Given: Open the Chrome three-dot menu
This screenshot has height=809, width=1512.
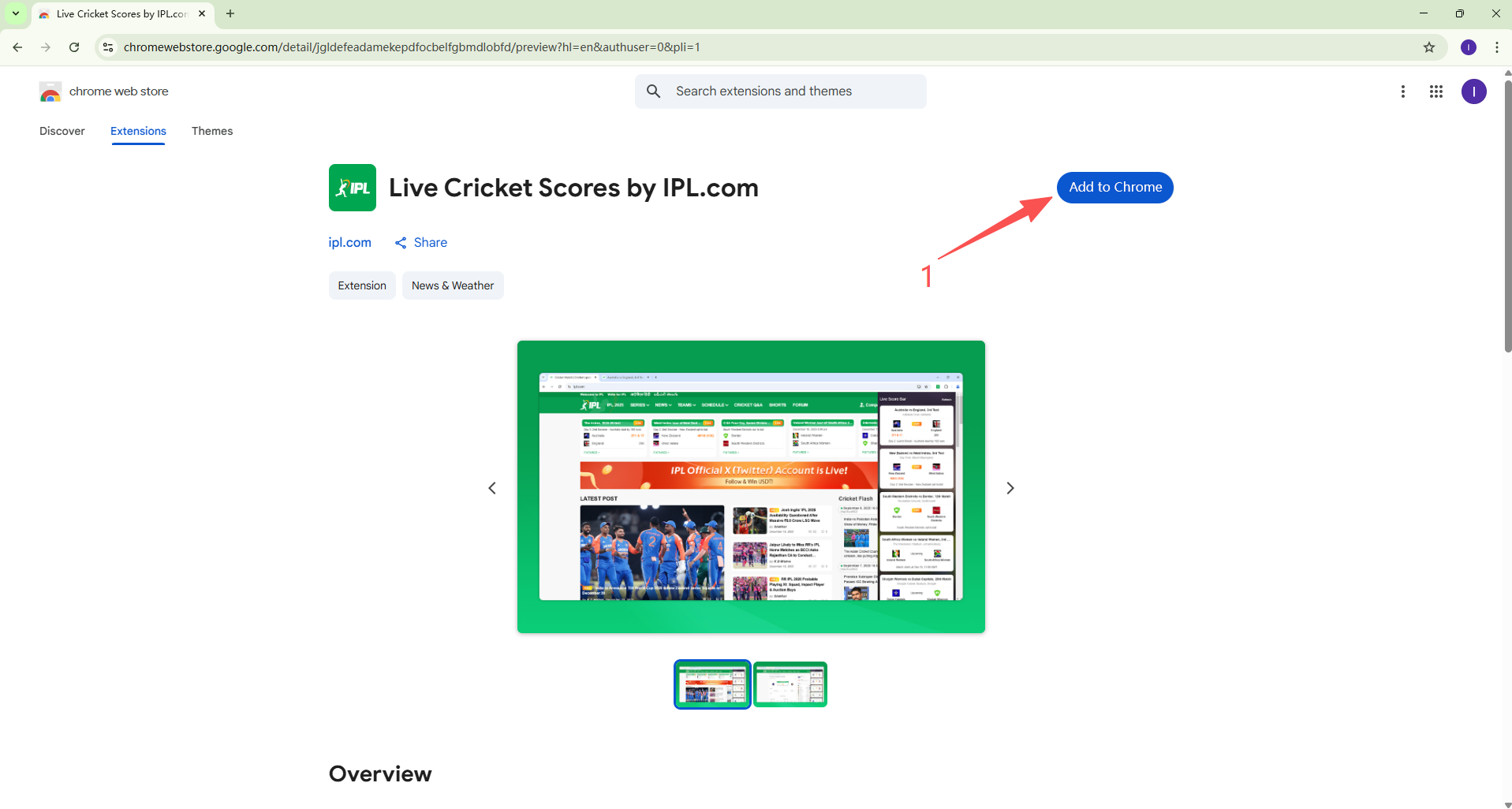Looking at the screenshot, I should click(x=1496, y=47).
